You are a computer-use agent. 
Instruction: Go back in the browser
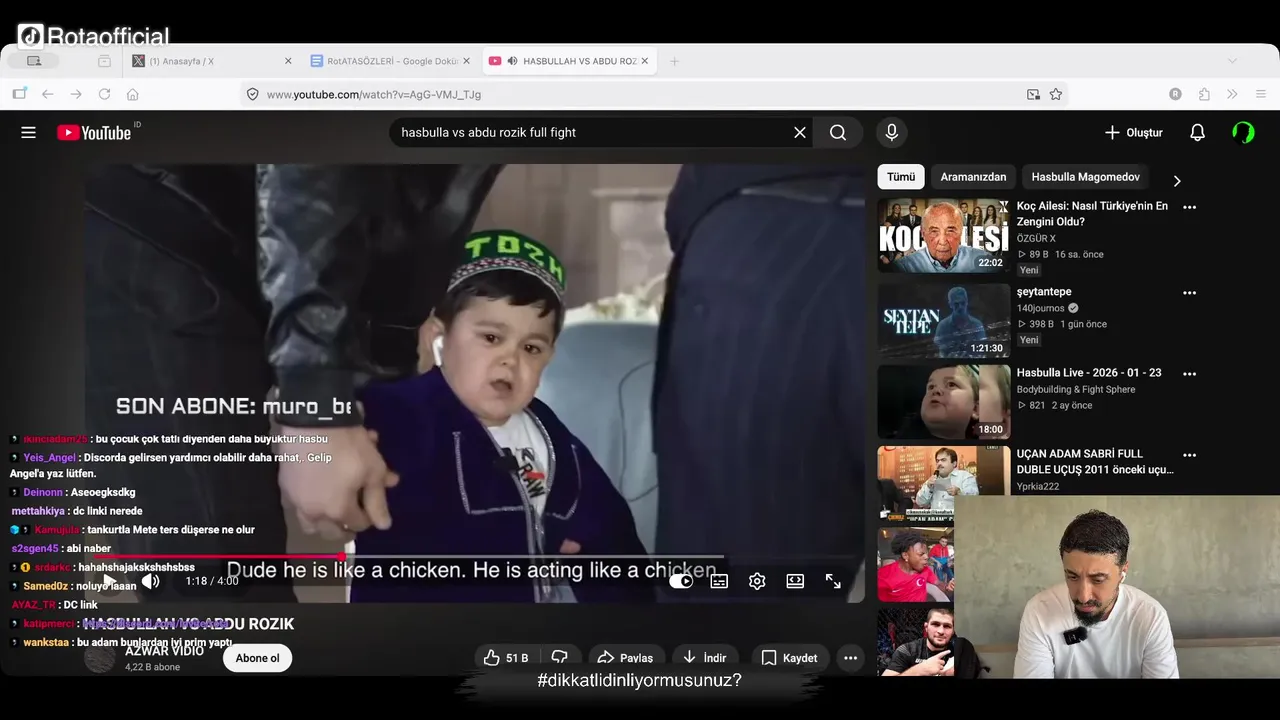[x=47, y=94]
